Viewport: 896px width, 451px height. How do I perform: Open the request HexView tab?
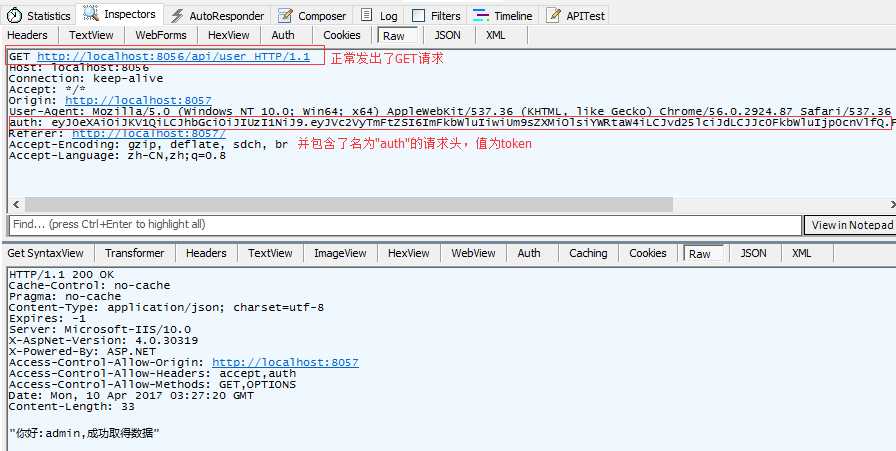coord(229,35)
